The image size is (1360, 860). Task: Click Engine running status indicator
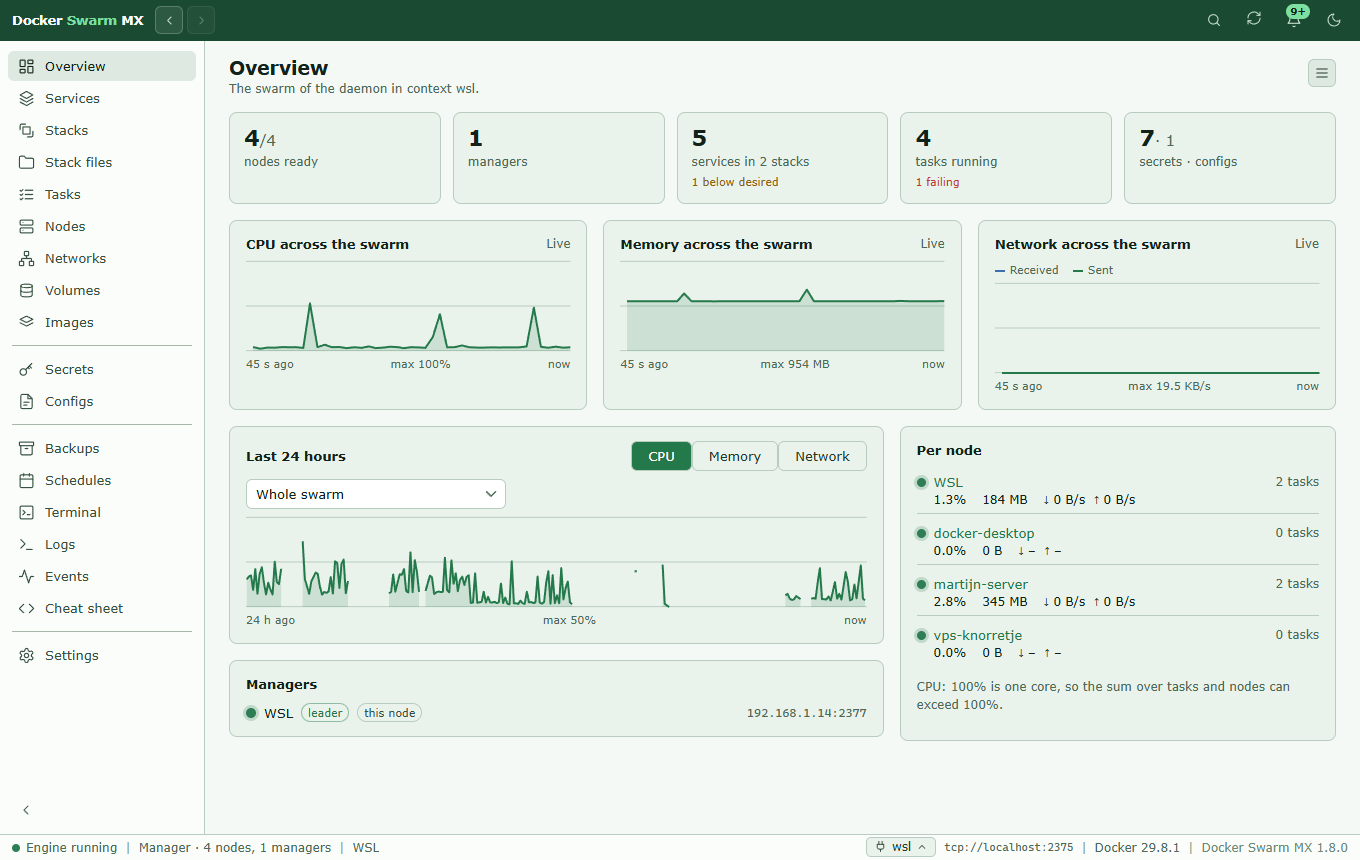pos(64,847)
